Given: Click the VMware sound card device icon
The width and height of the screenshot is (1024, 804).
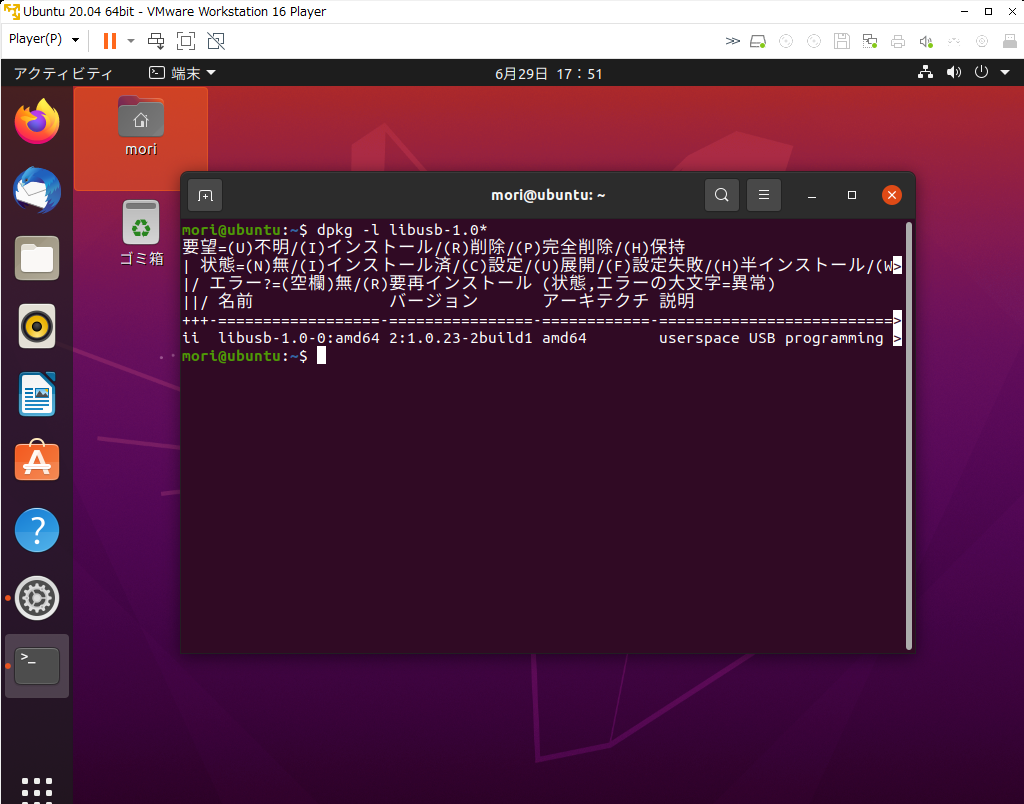Looking at the screenshot, I should click(x=925, y=41).
